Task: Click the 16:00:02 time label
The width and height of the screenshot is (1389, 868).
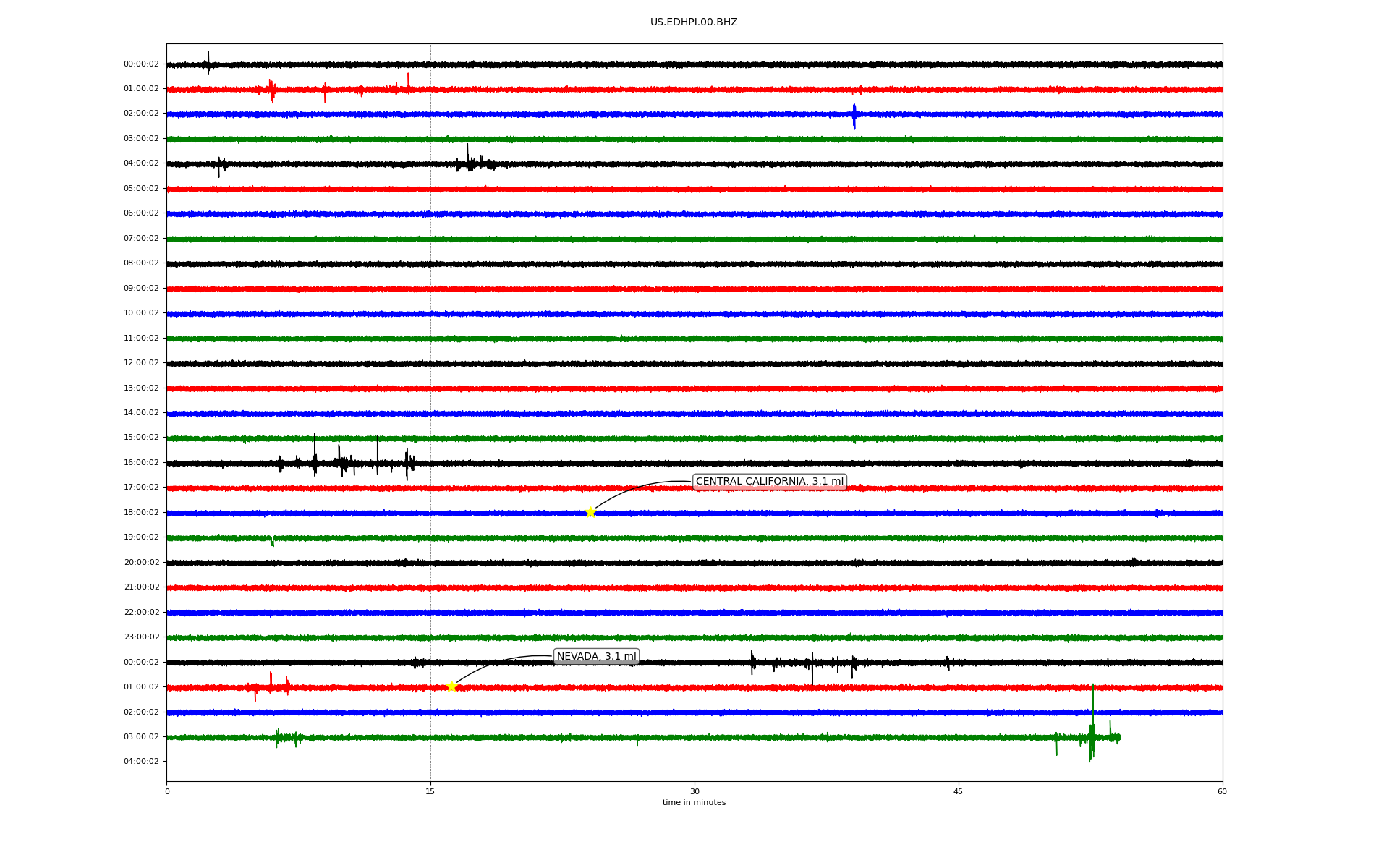Action: pos(141,463)
